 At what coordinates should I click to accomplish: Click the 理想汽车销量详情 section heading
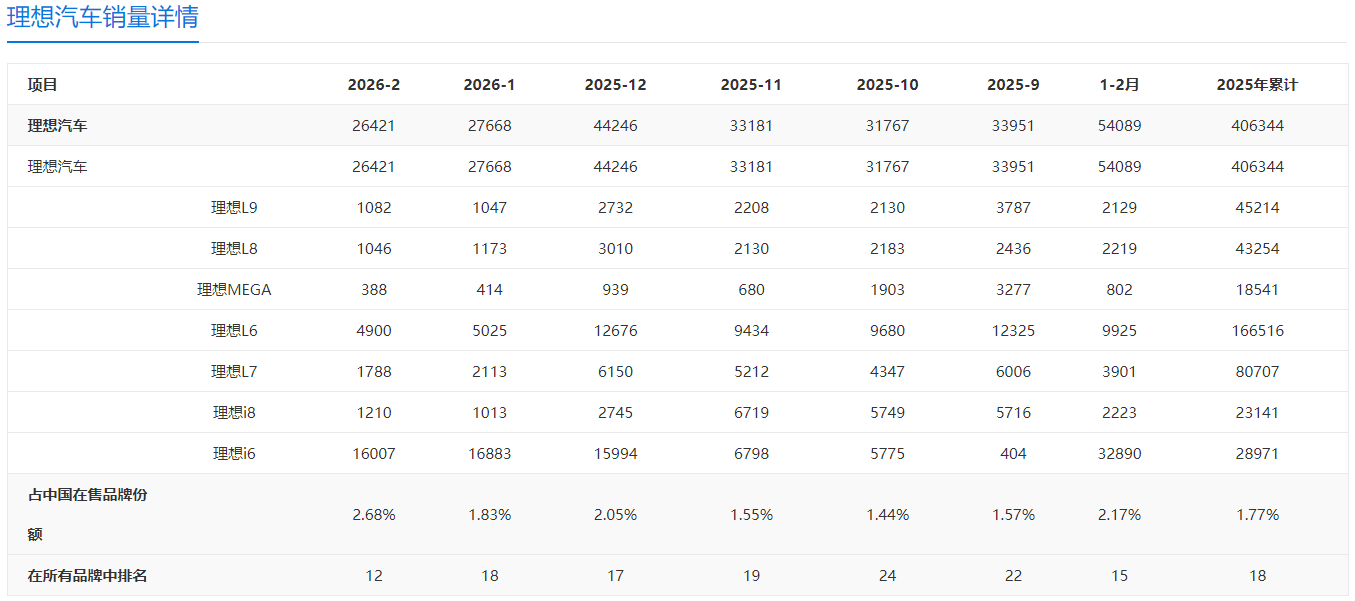tap(103, 18)
